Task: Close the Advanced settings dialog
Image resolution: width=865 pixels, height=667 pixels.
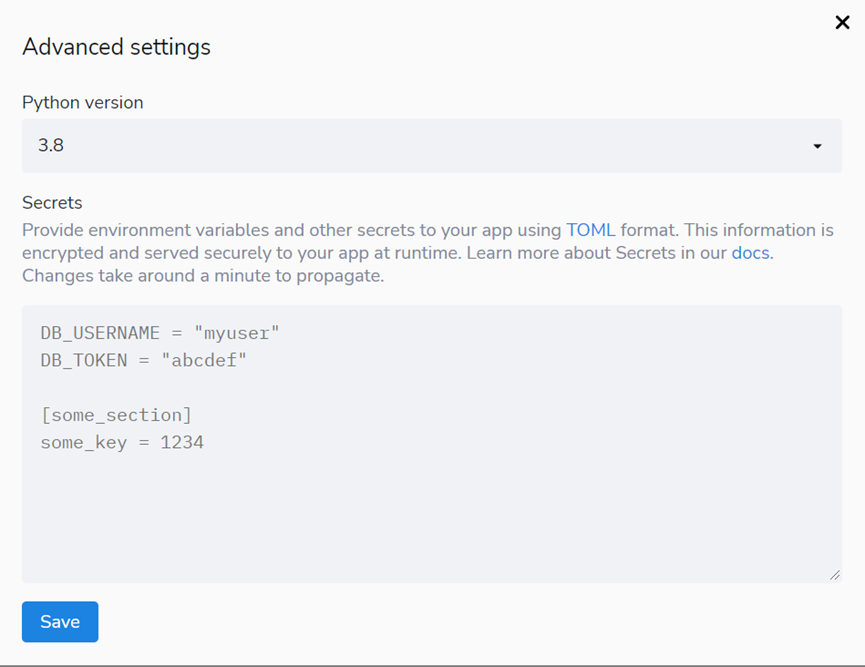Action: click(842, 23)
